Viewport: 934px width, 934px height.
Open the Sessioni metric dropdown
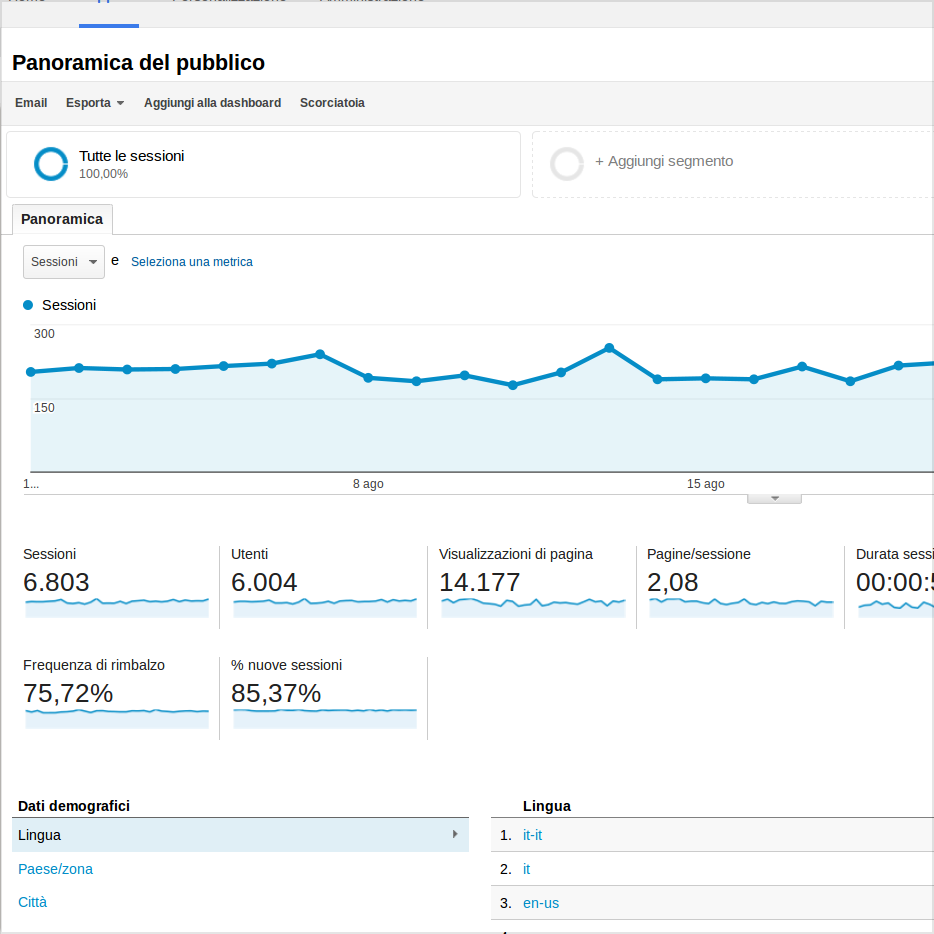64,261
